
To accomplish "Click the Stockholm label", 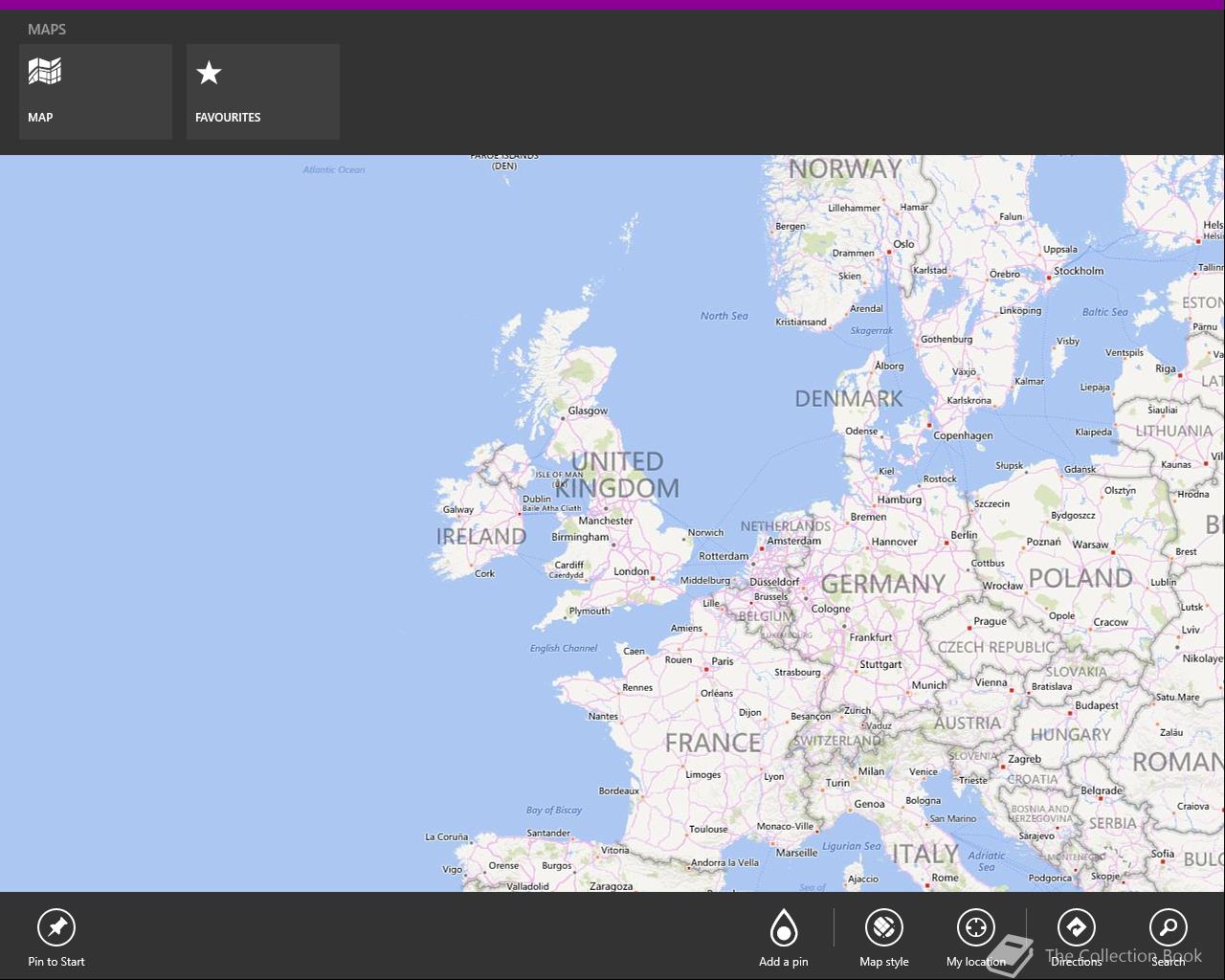I will pos(1079,271).
